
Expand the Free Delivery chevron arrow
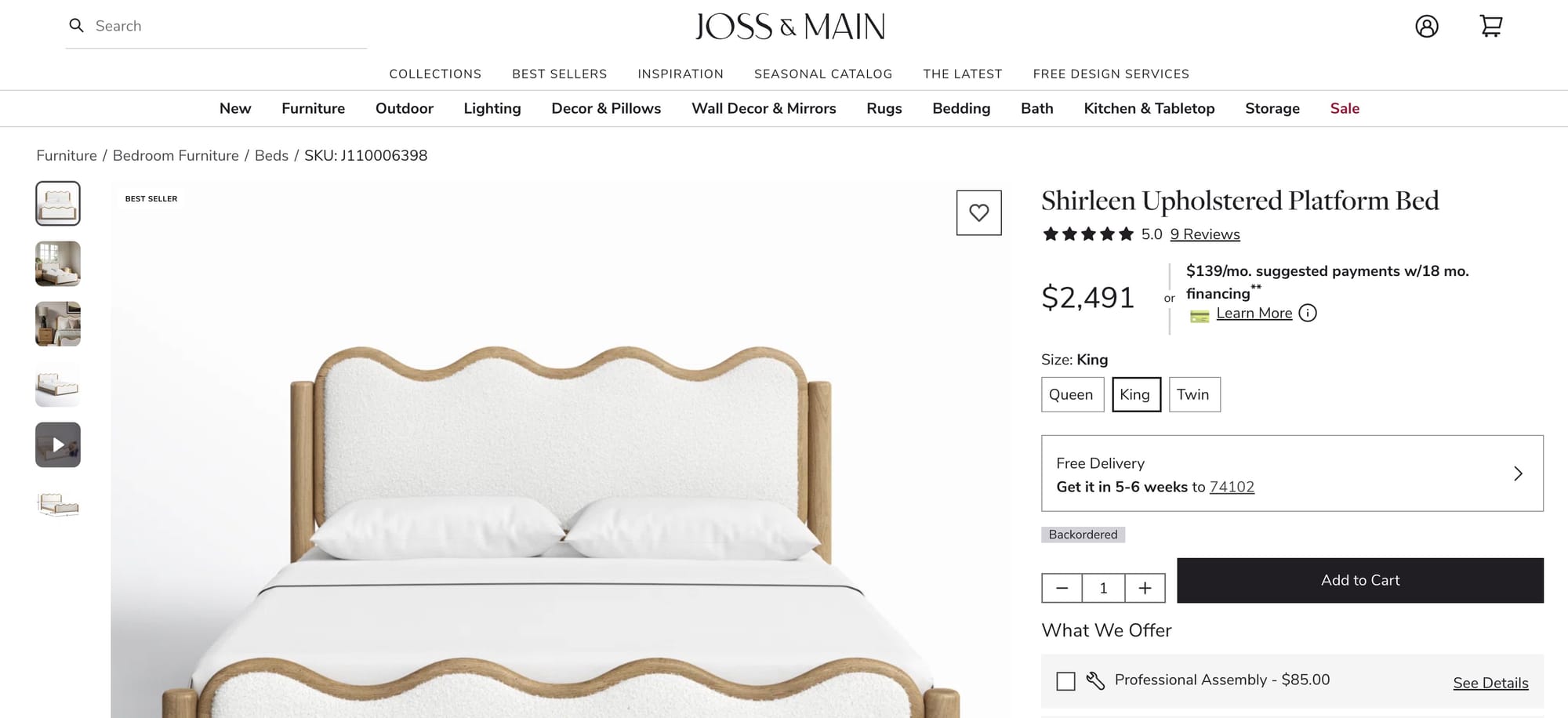tap(1518, 473)
